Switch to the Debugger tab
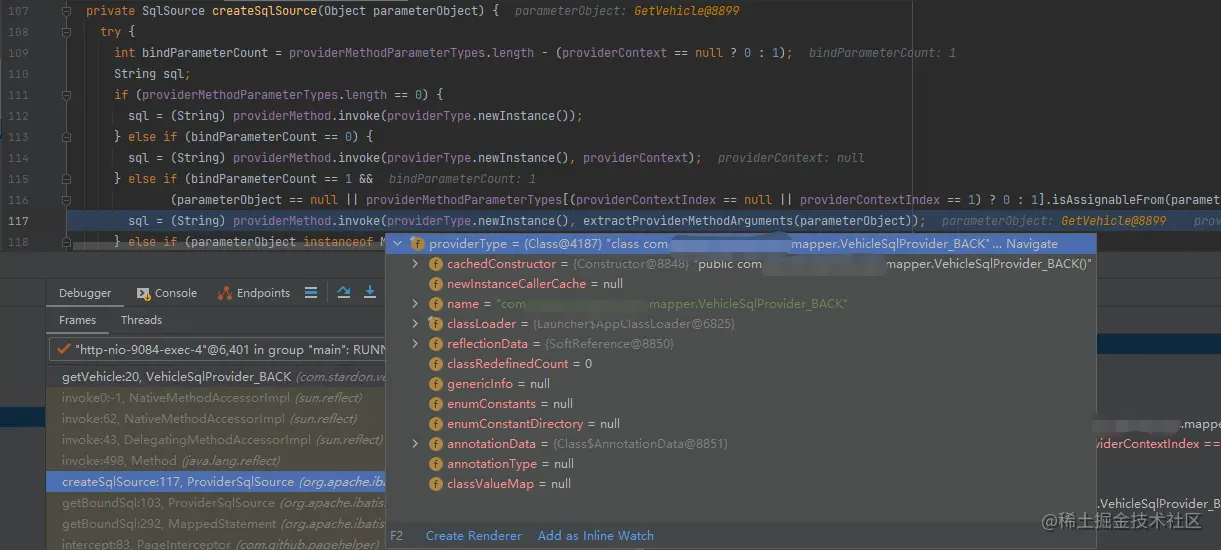 [85, 293]
